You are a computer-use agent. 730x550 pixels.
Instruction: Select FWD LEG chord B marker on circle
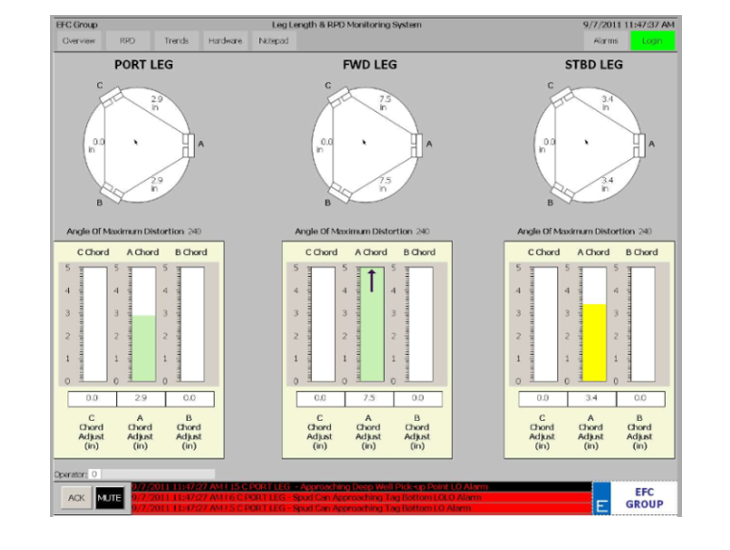click(x=340, y=193)
